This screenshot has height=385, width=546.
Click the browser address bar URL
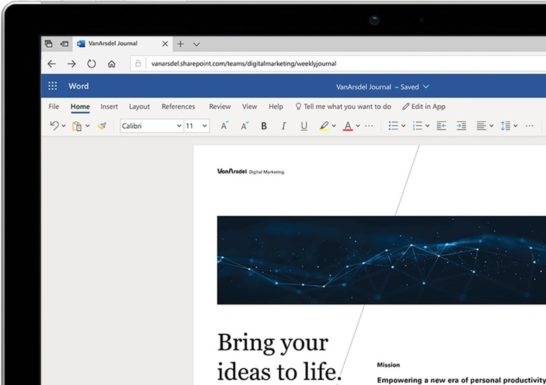(x=244, y=64)
